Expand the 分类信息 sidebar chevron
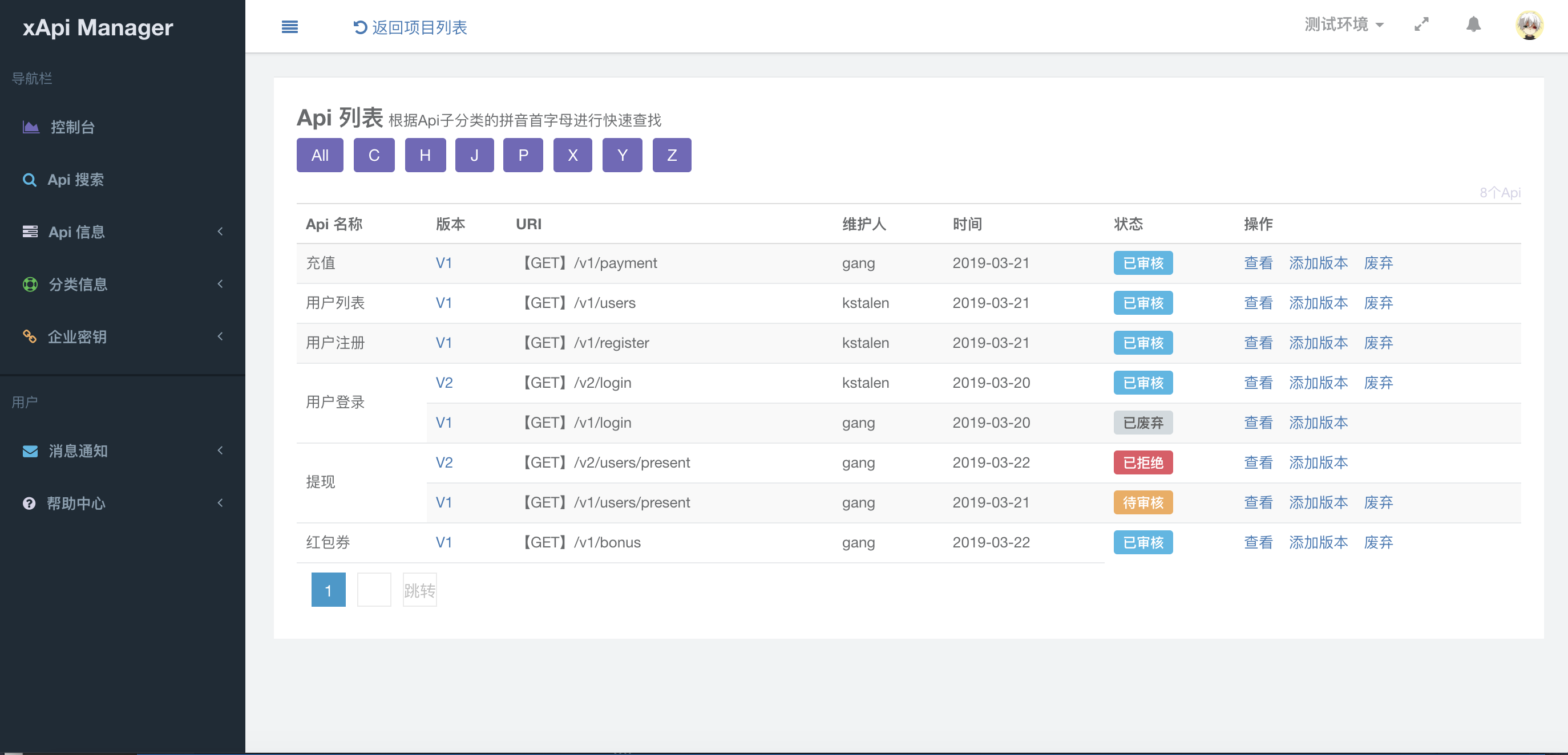This screenshot has height=755, width=1568. (220, 284)
